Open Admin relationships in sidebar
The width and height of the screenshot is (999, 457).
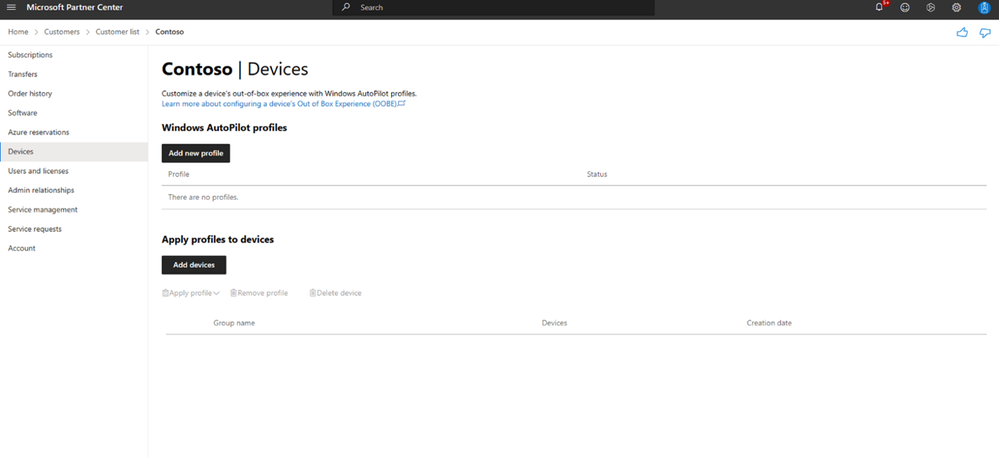point(74,190)
